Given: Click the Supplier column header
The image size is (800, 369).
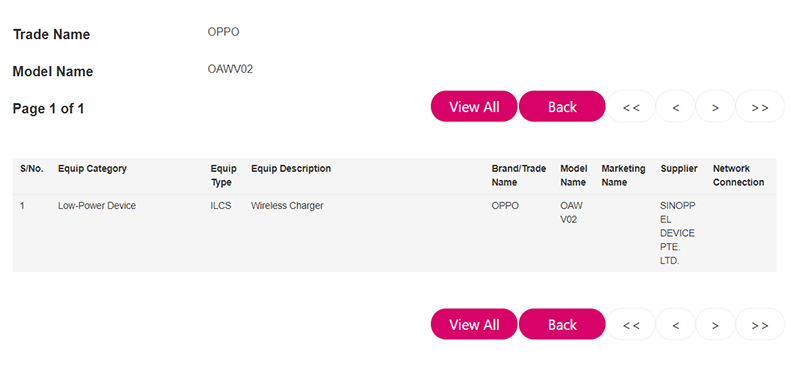Looking at the screenshot, I should coord(679,168).
